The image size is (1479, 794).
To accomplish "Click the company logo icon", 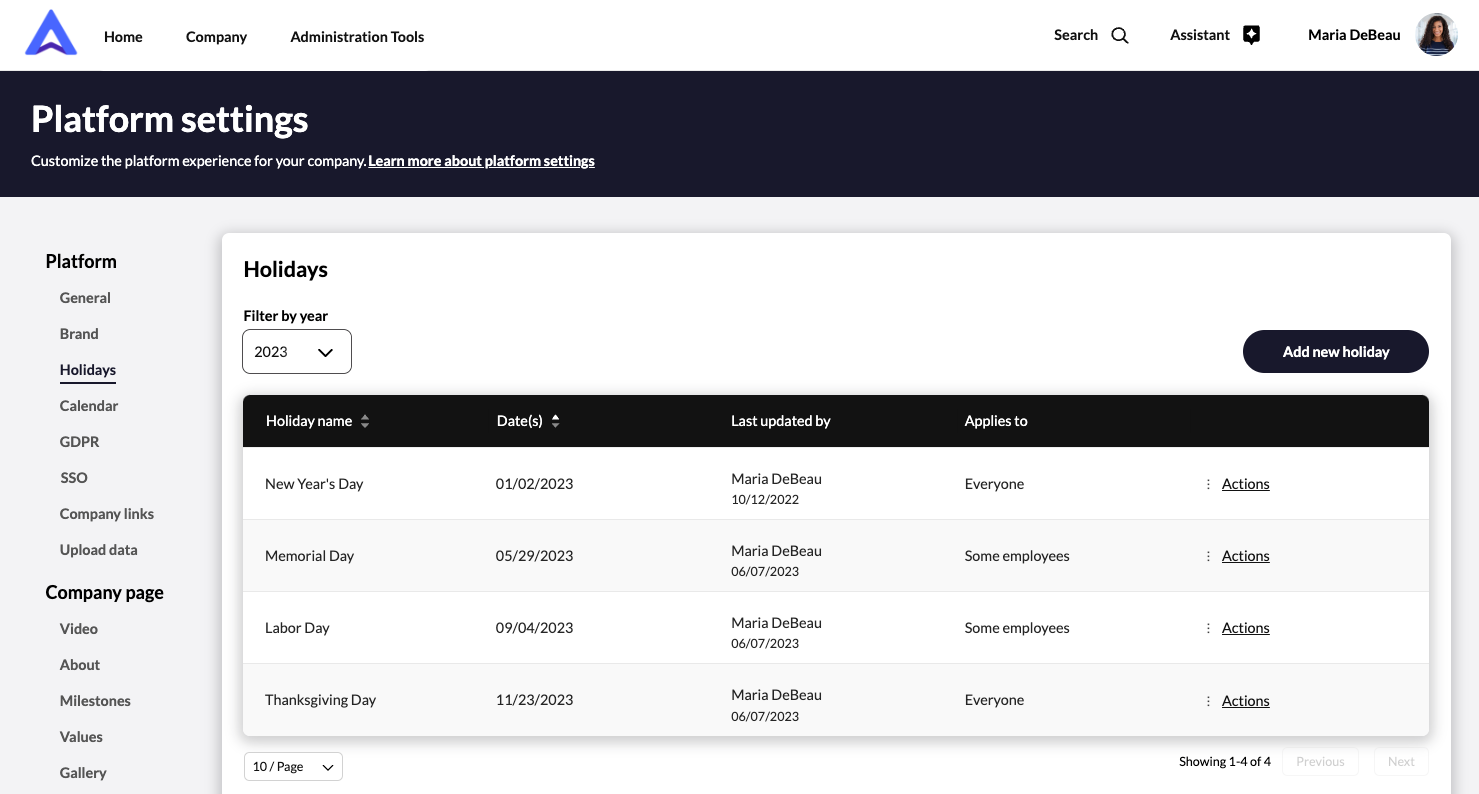I will coord(51,34).
